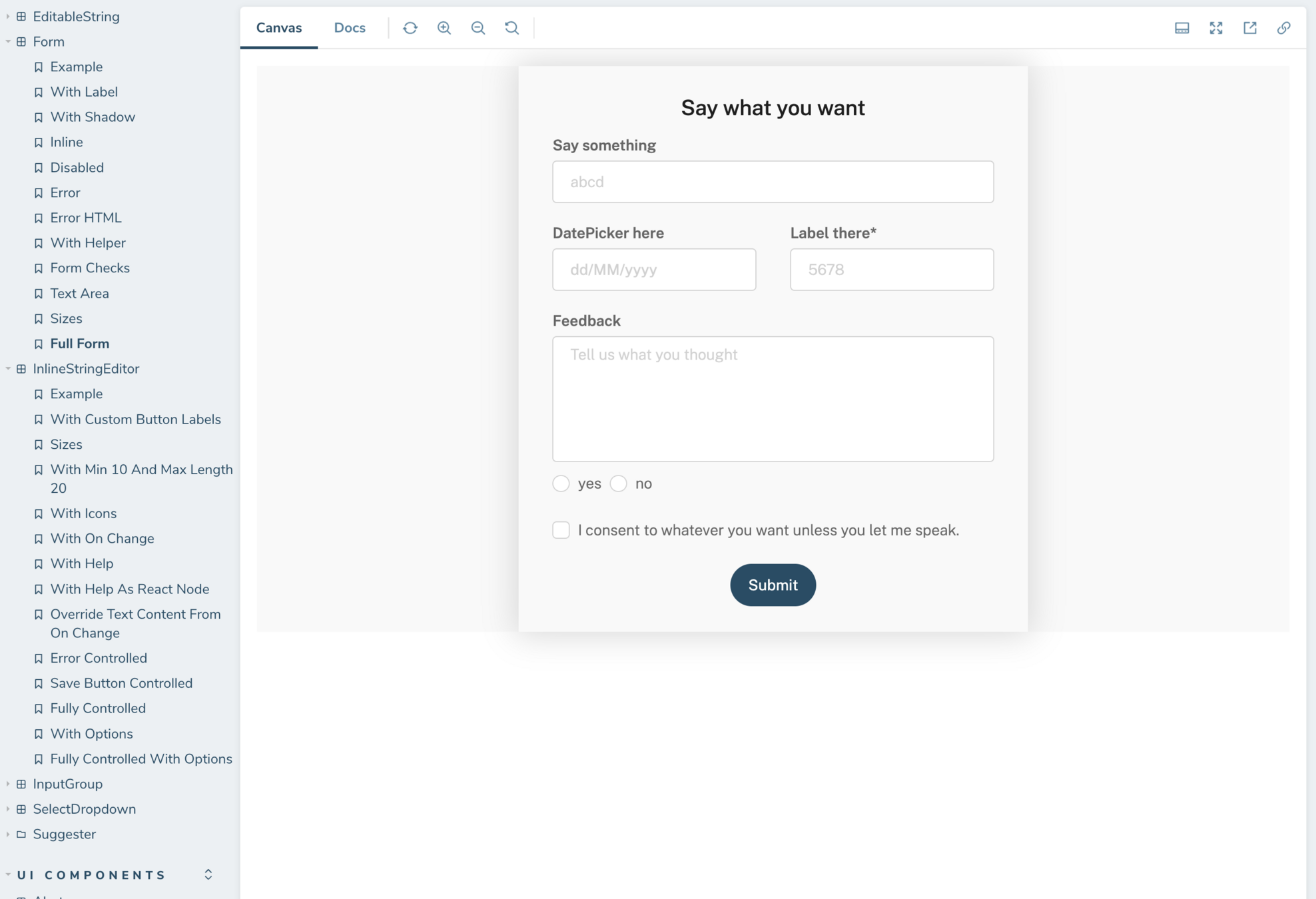The width and height of the screenshot is (1316, 899).
Task: Toggle the addons panel icon
Action: [x=1182, y=28]
